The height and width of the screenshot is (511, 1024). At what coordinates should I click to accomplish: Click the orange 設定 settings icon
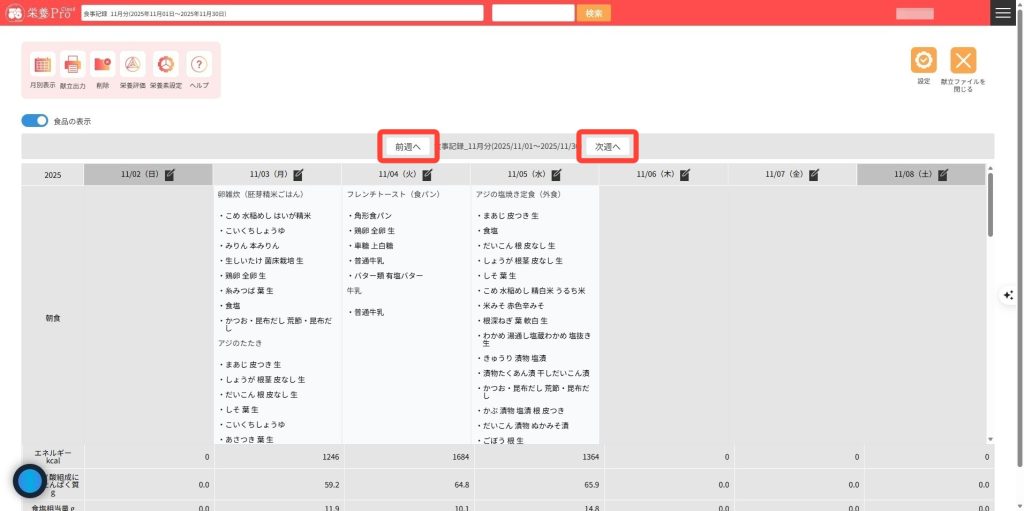[x=923, y=60]
